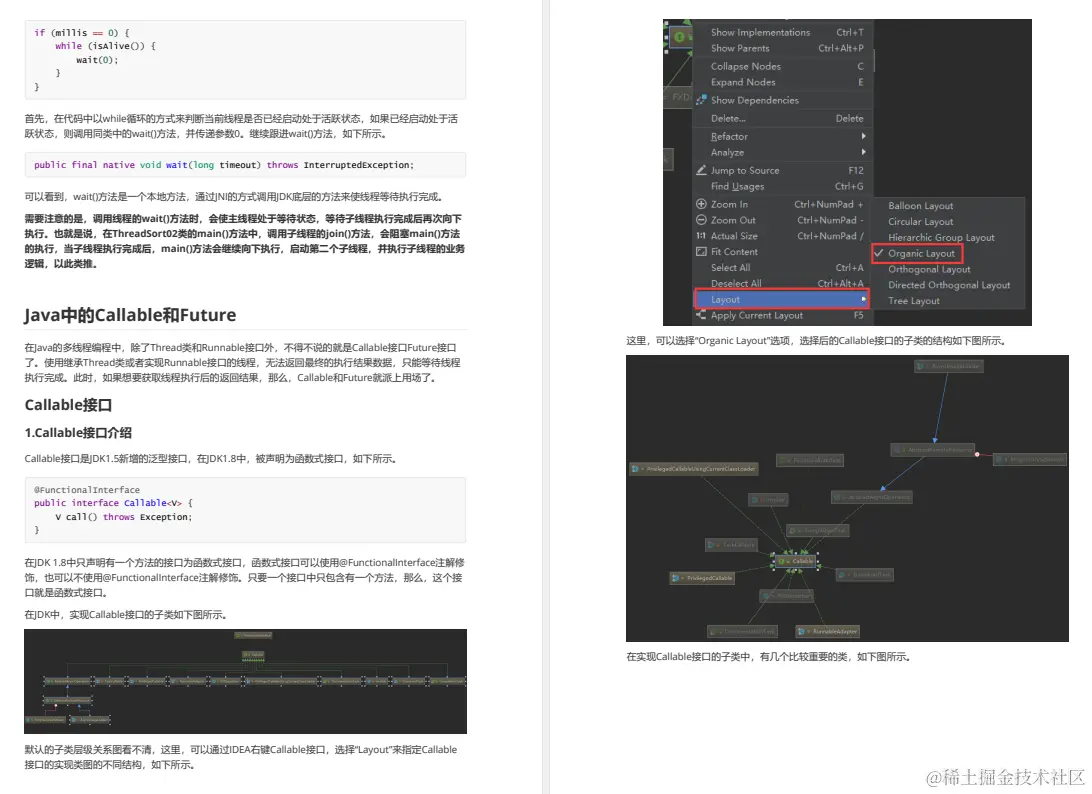Click the Zoom In magnifier icon
The width and height of the screenshot is (1092, 794).
(x=701, y=204)
